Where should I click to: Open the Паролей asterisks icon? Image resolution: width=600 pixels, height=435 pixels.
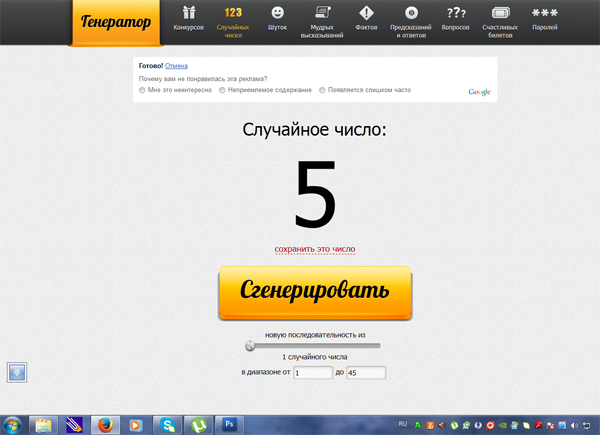point(545,13)
